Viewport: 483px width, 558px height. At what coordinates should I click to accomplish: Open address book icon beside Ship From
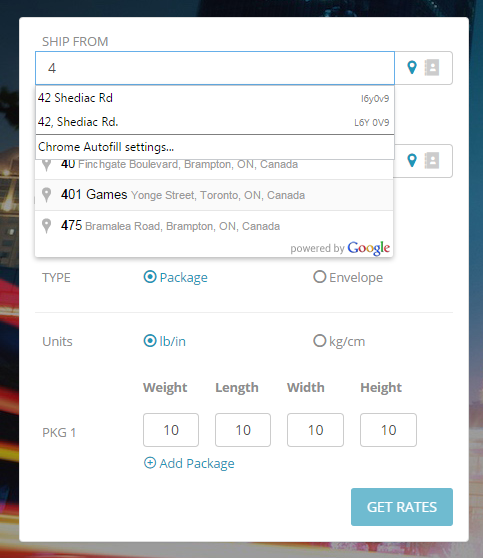pos(432,67)
